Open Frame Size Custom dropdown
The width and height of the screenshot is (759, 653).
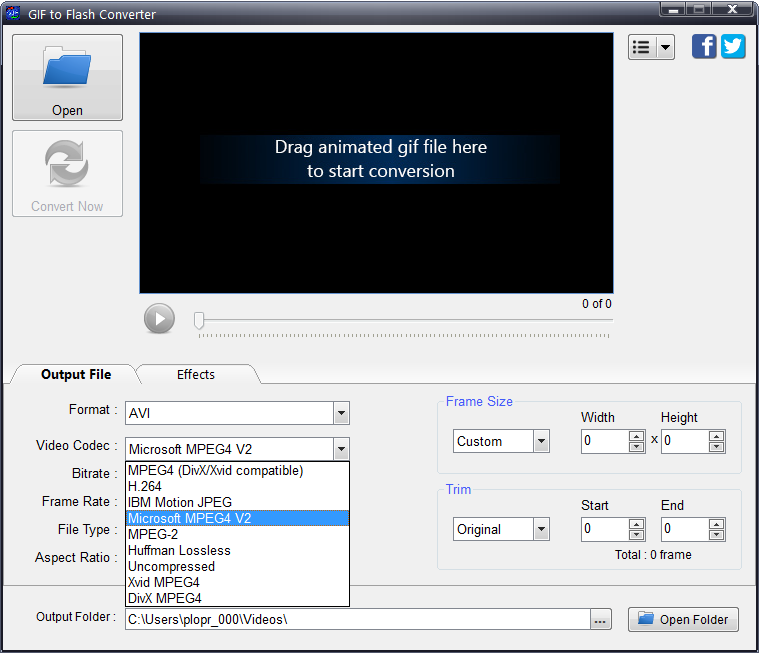click(x=501, y=441)
